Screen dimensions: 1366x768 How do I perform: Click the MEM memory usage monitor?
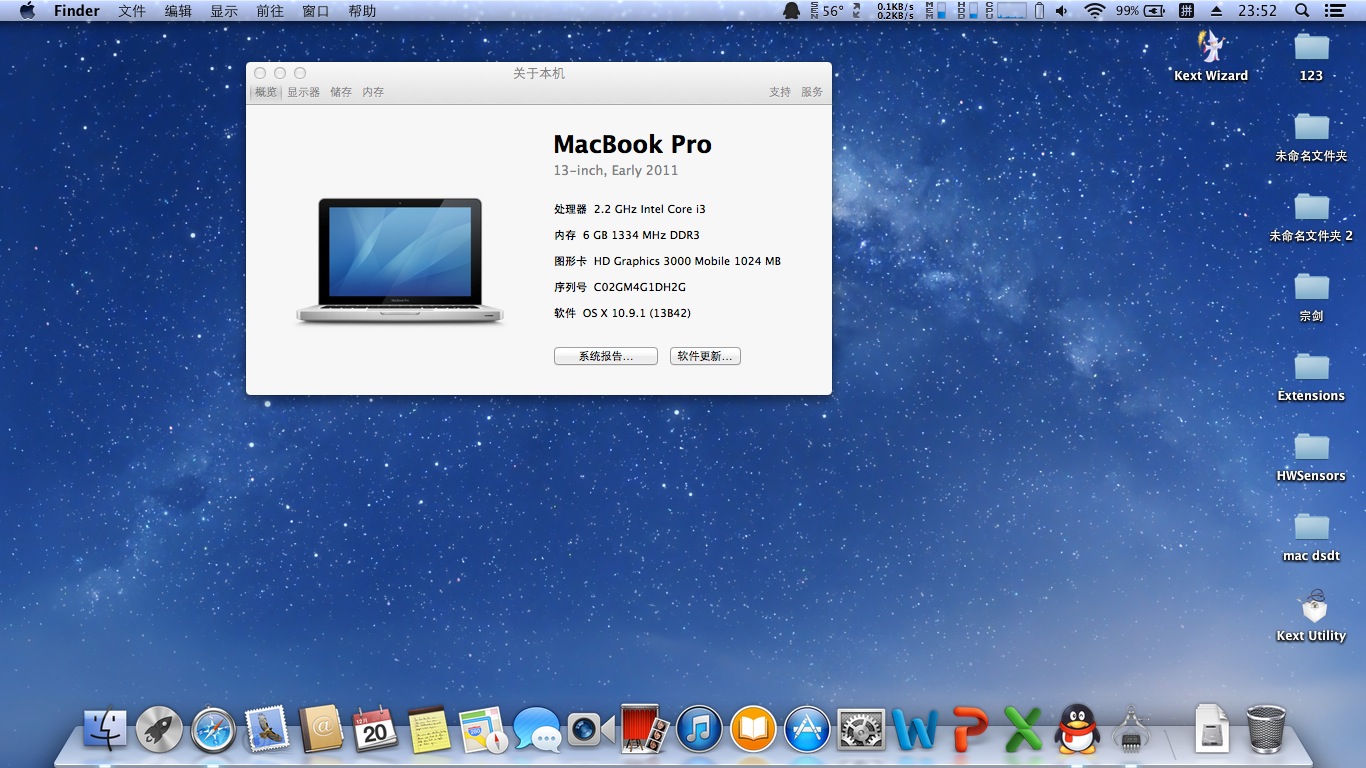click(x=935, y=11)
